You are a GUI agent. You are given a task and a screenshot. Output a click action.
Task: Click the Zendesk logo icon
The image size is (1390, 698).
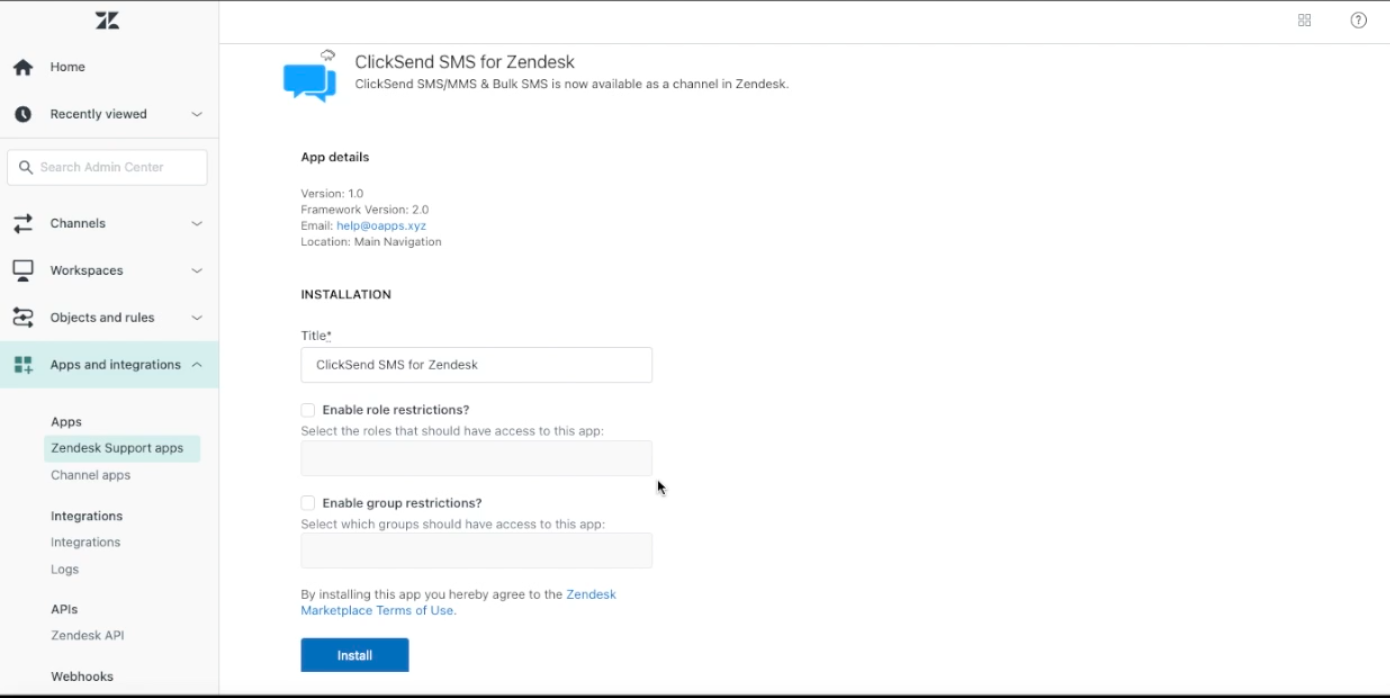tap(107, 20)
